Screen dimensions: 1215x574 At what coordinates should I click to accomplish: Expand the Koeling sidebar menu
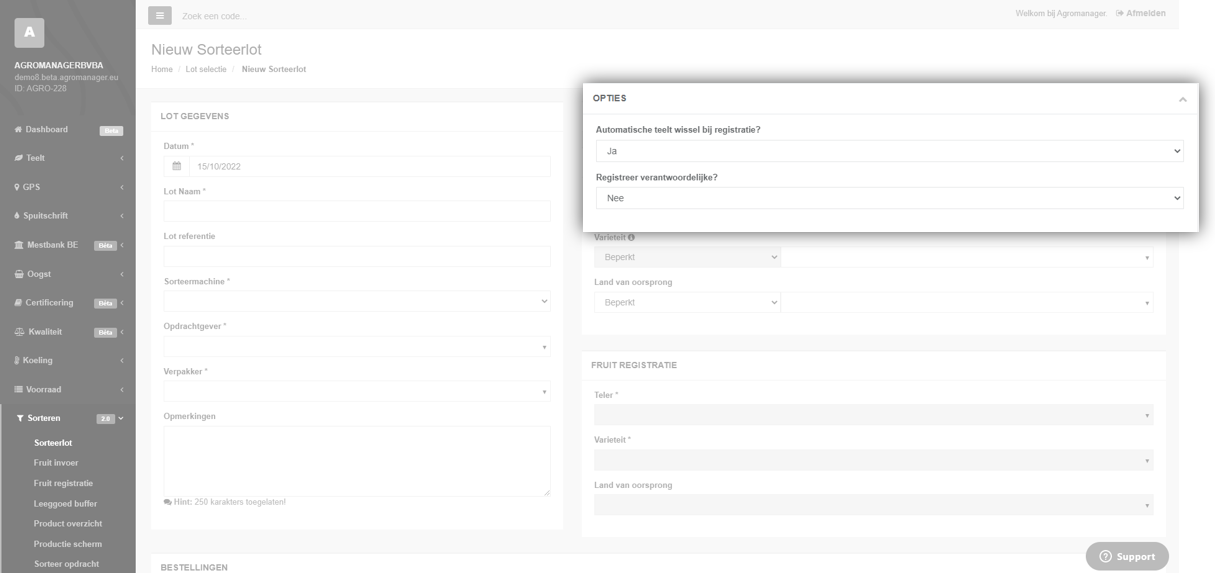67,360
